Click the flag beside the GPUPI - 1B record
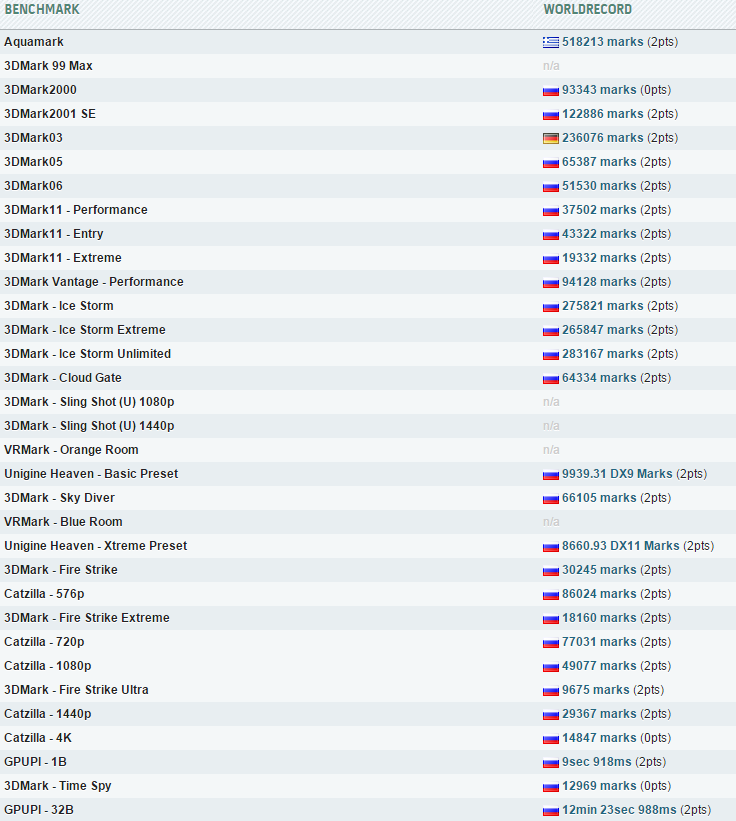This screenshot has width=736, height=821. [x=550, y=762]
